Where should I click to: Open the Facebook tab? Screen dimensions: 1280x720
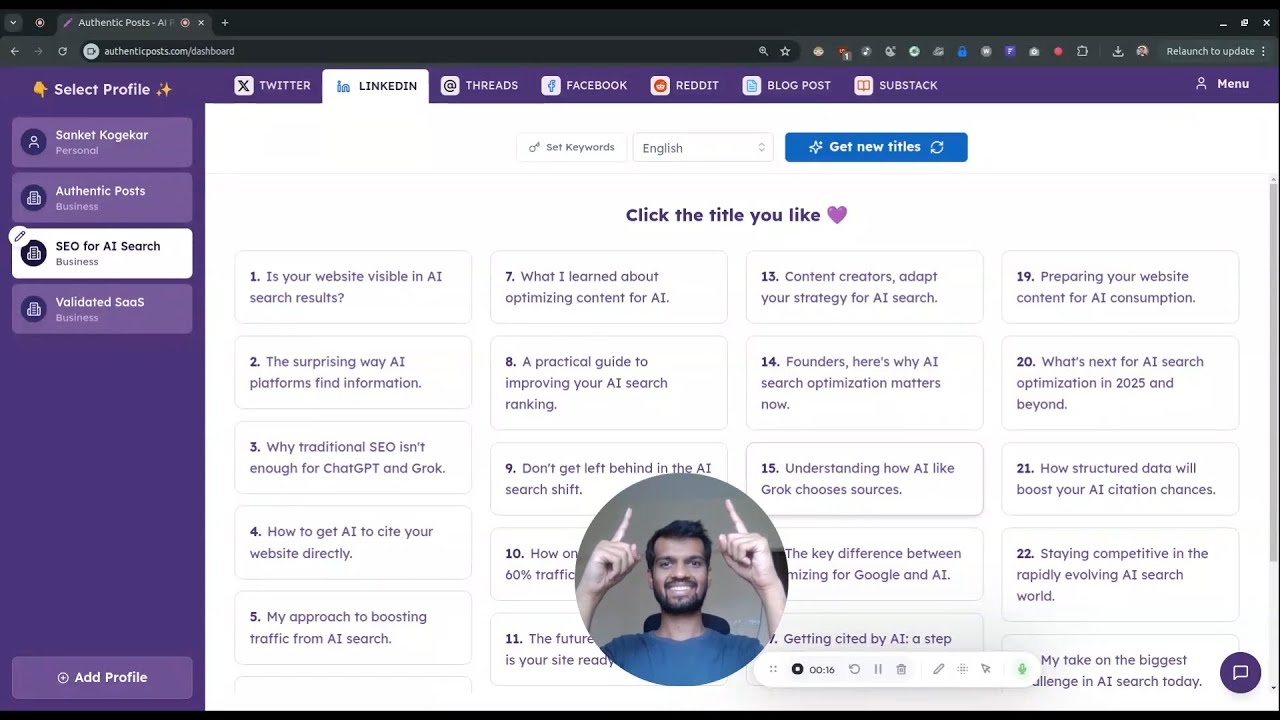(584, 85)
